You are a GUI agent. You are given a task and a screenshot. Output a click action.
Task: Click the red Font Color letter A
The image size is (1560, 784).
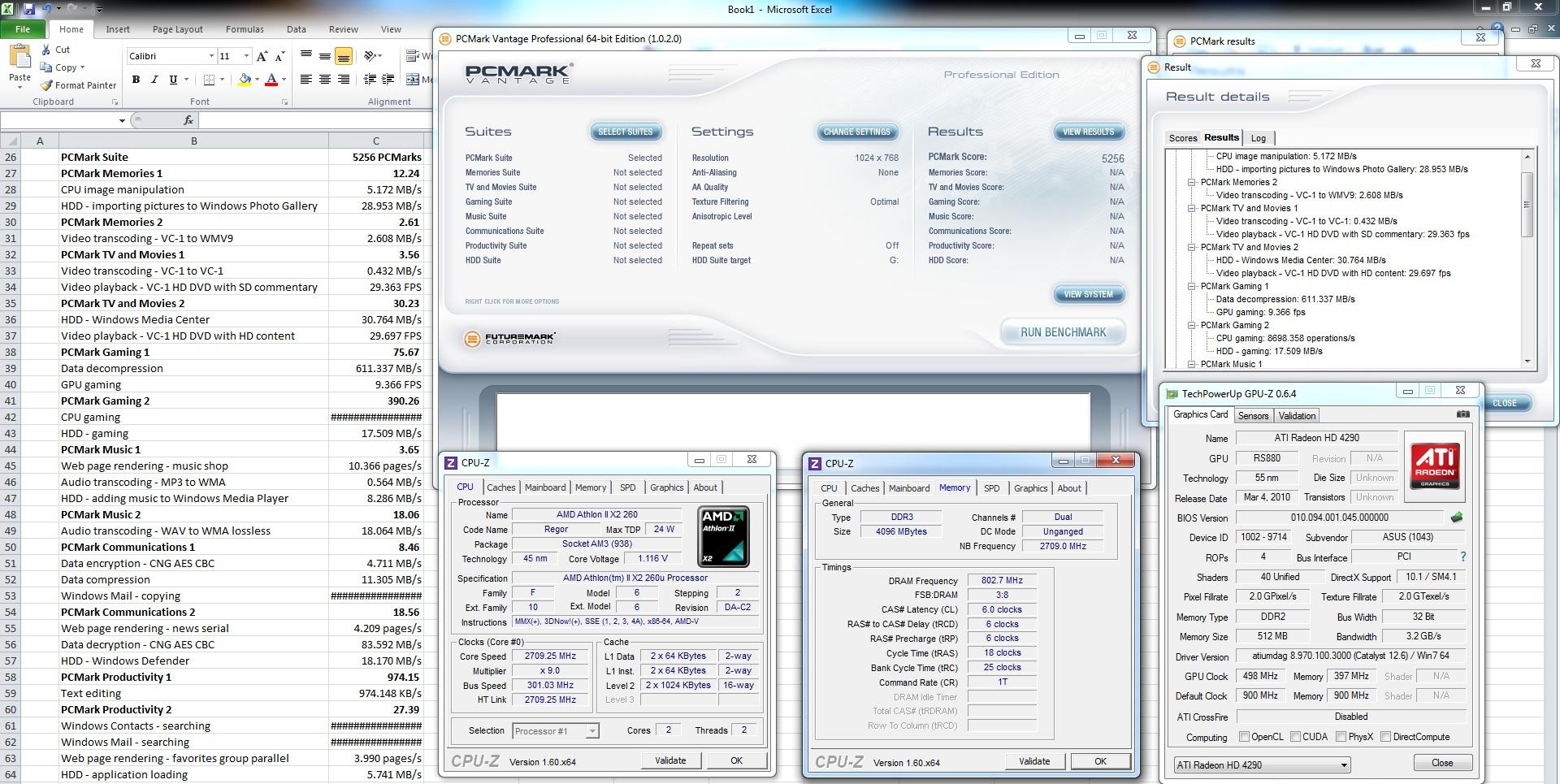click(x=271, y=80)
